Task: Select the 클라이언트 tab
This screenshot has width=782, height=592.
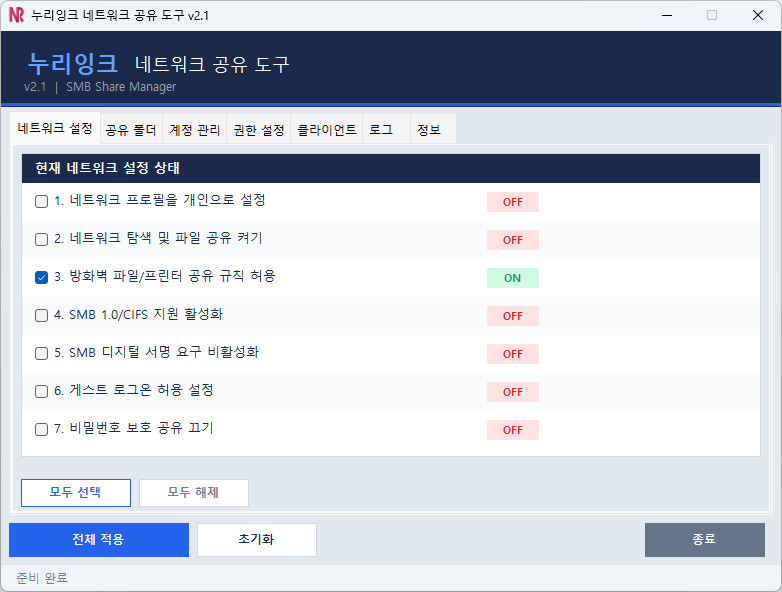Action: click(x=327, y=130)
